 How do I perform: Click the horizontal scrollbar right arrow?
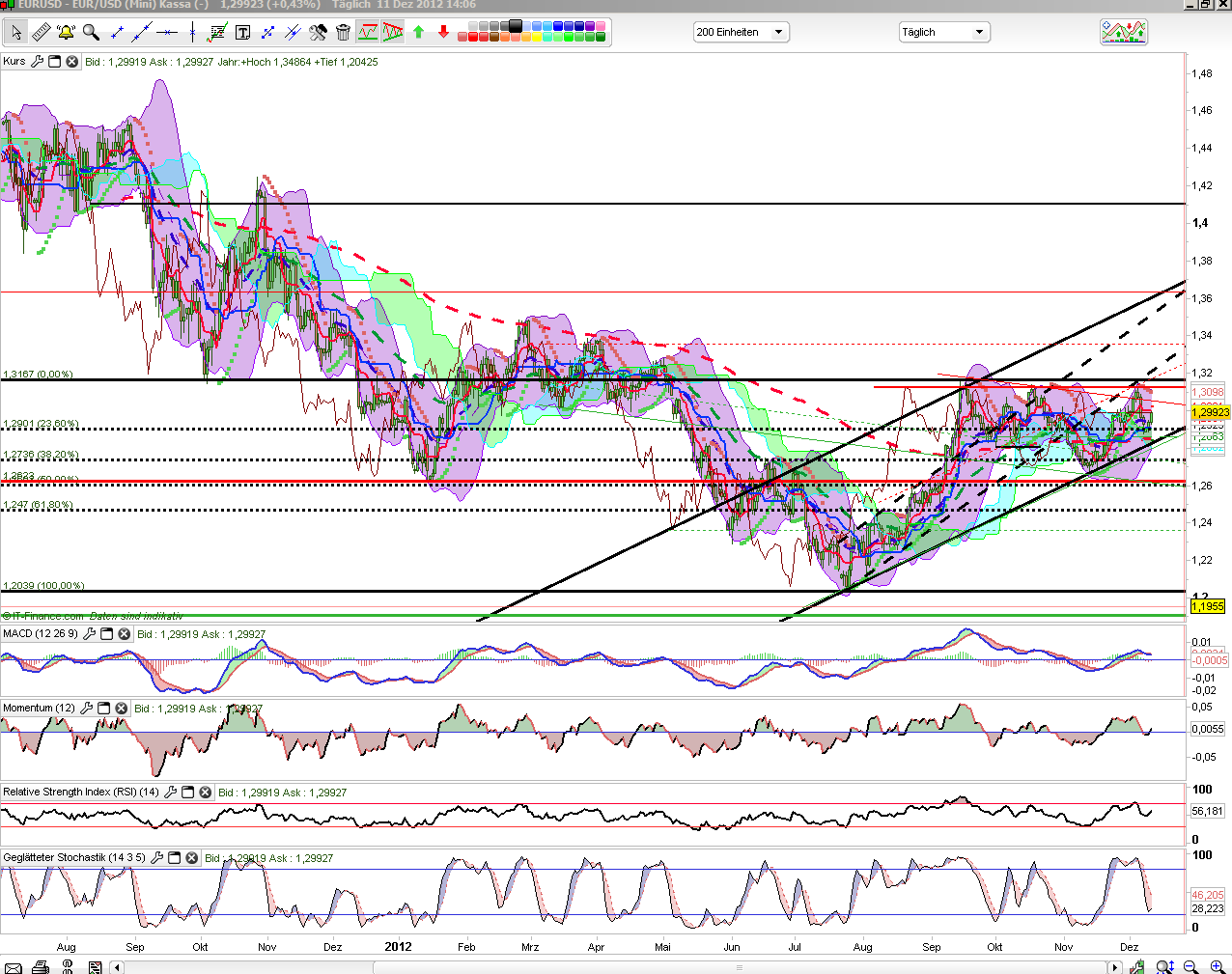click(x=1115, y=967)
